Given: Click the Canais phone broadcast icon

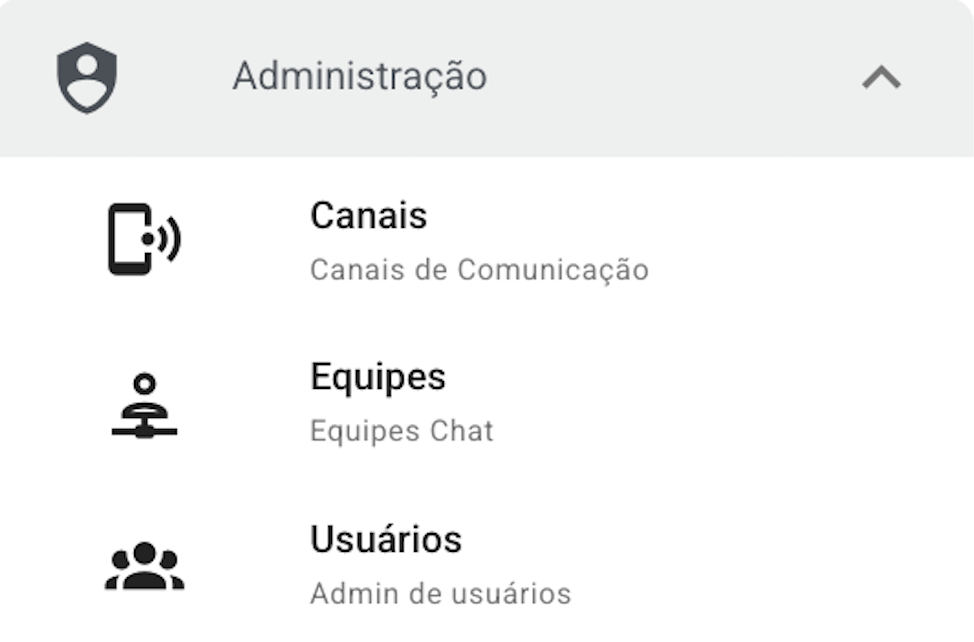Looking at the screenshot, I should click(144, 239).
